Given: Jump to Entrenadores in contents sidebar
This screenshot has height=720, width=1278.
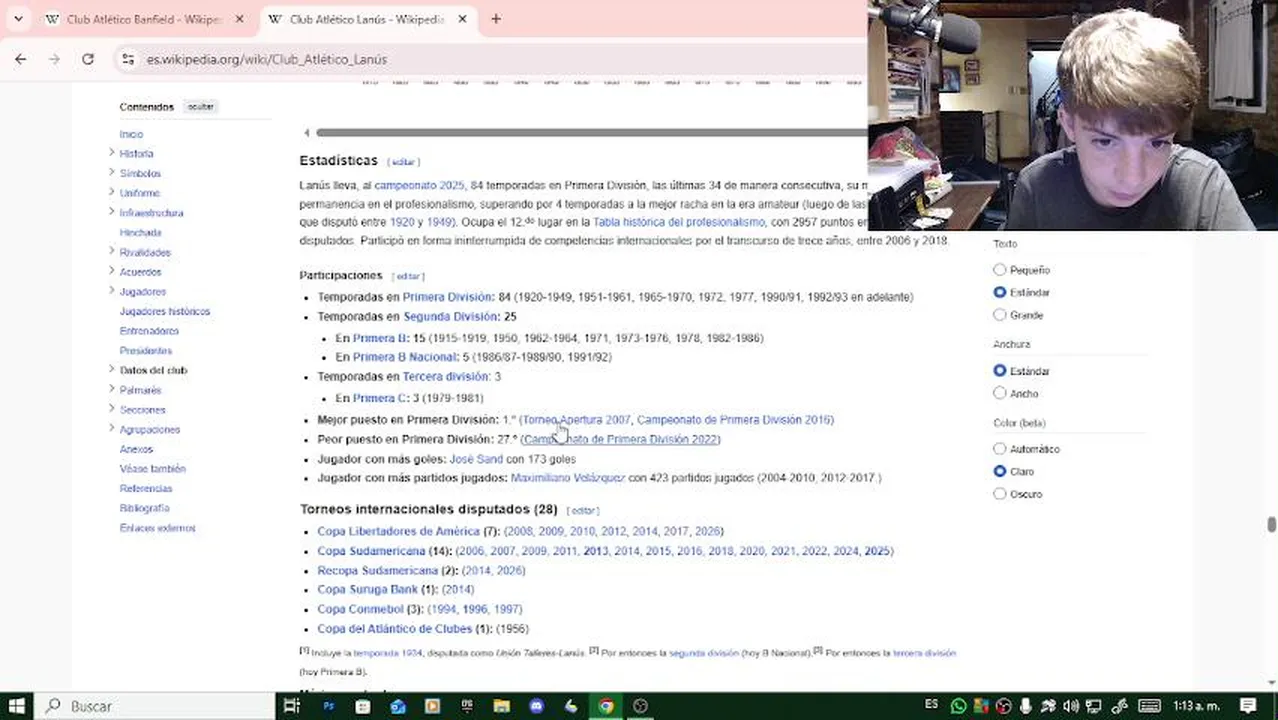Looking at the screenshot, I should click(x=149, y=331).
